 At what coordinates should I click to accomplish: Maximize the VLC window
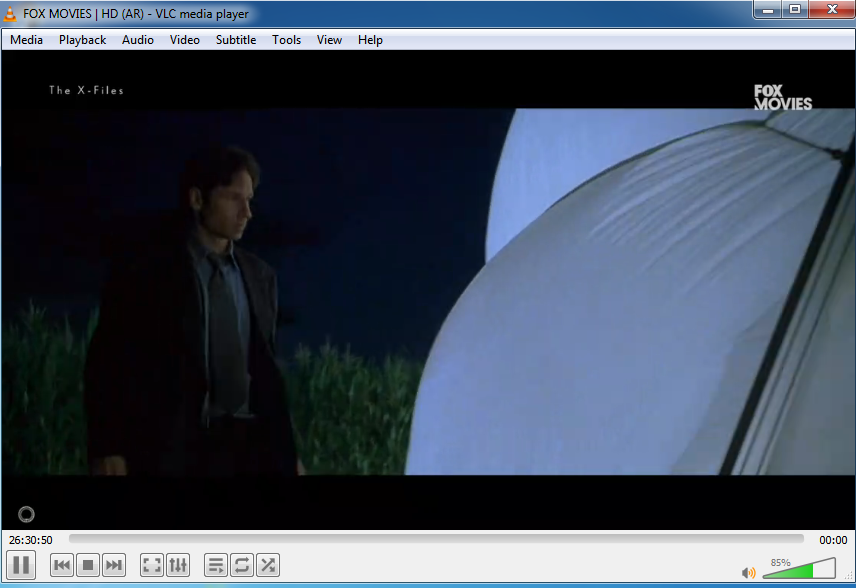click(x=795, y=9)
